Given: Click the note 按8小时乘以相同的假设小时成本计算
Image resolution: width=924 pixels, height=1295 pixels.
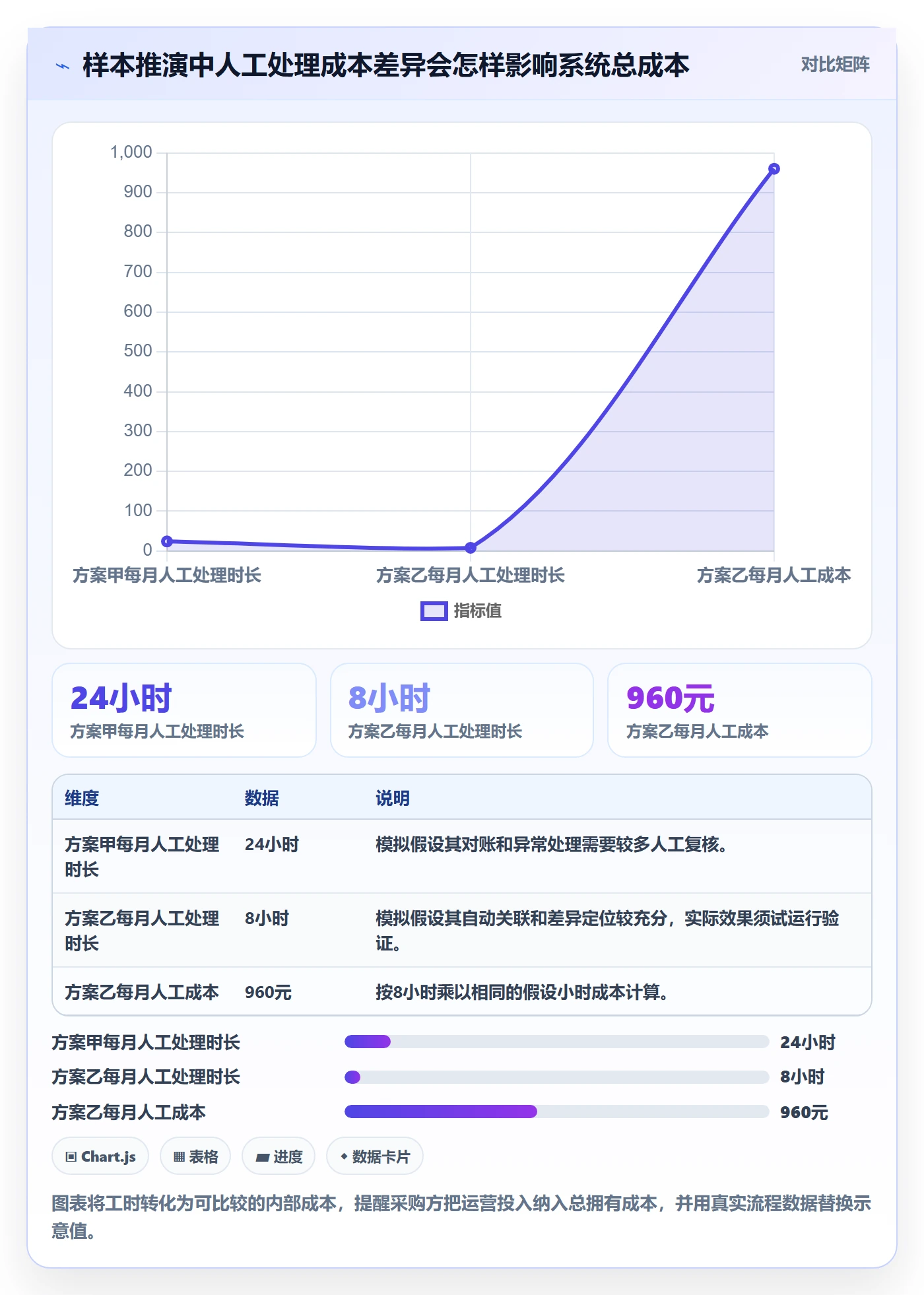Looking at the screenshot, I should coord(522,992).
